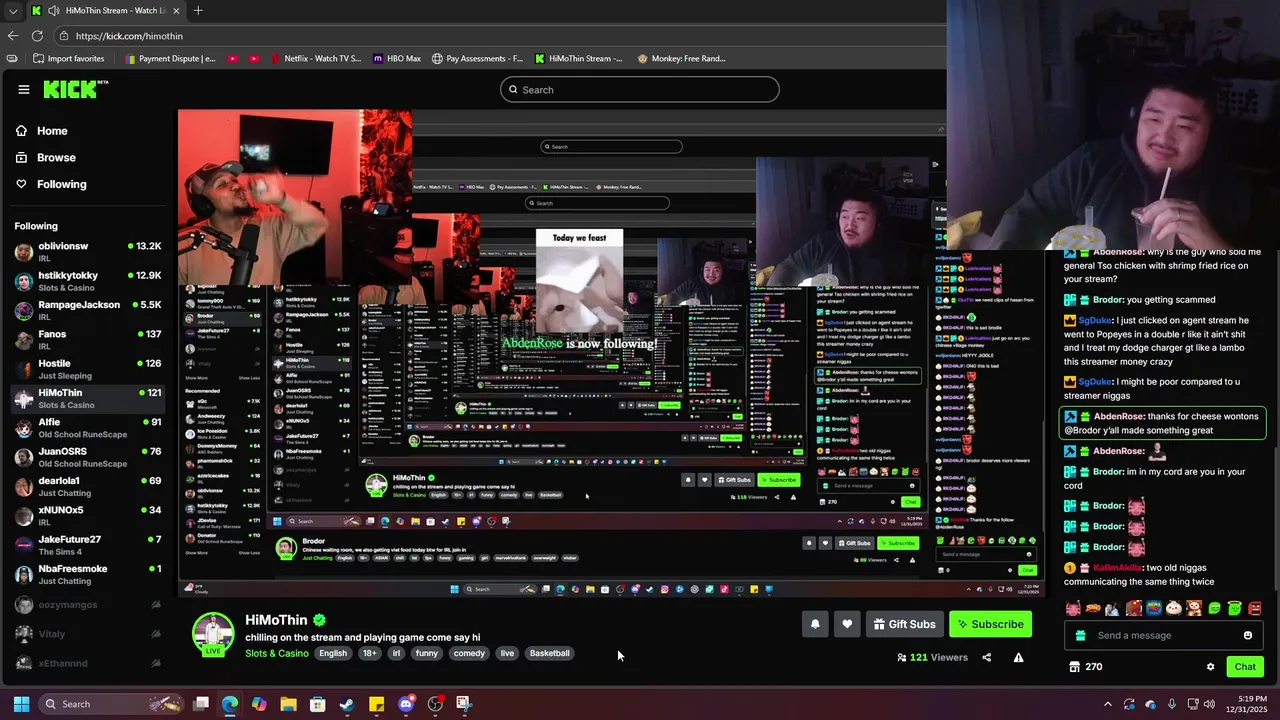Viewport: 1280px width, 720px height.
Task: Click the English tag
Action: [333, 653]
